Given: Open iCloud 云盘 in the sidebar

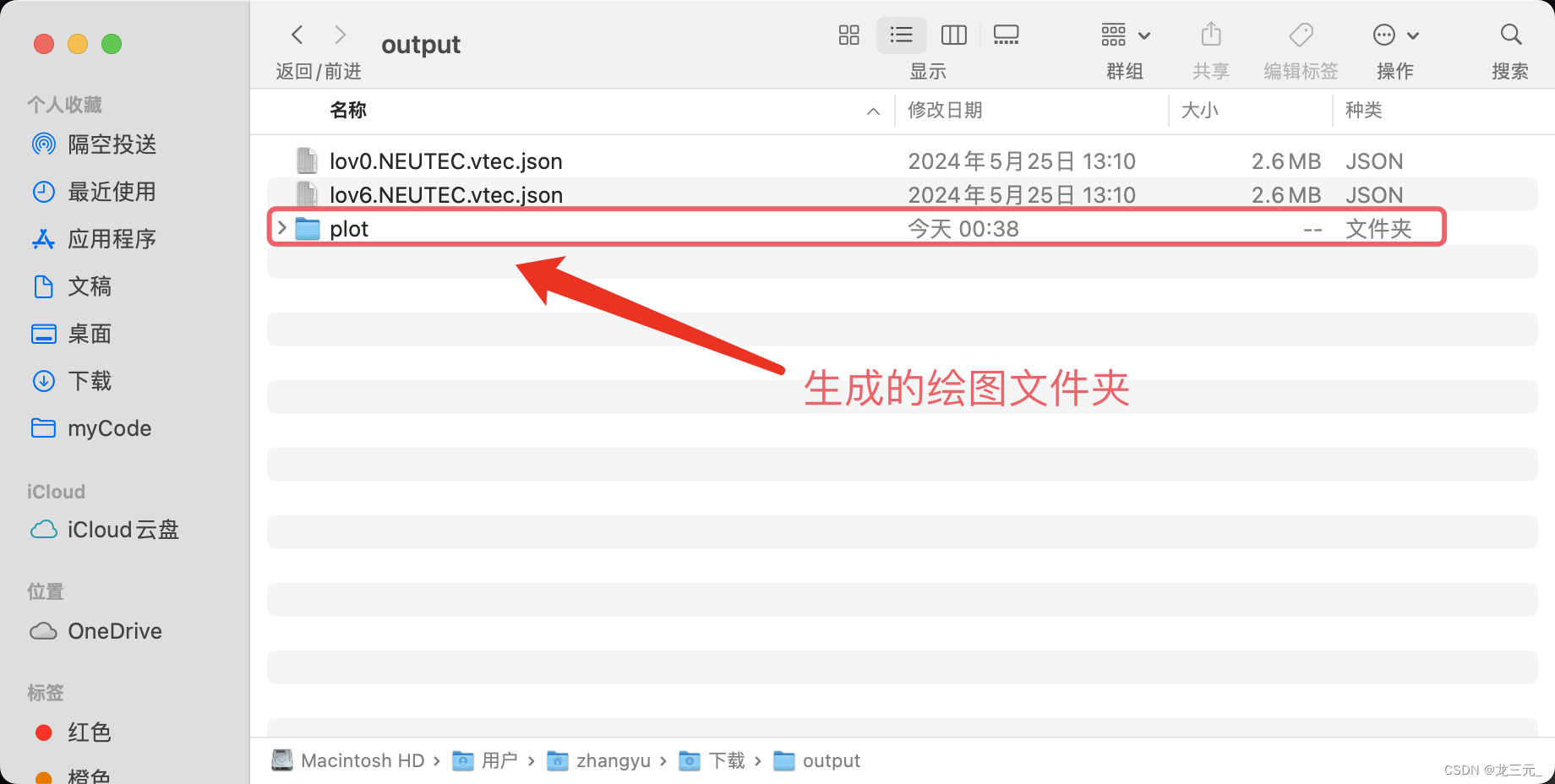Looking at the screenshot, I should (x=123, y=530).
